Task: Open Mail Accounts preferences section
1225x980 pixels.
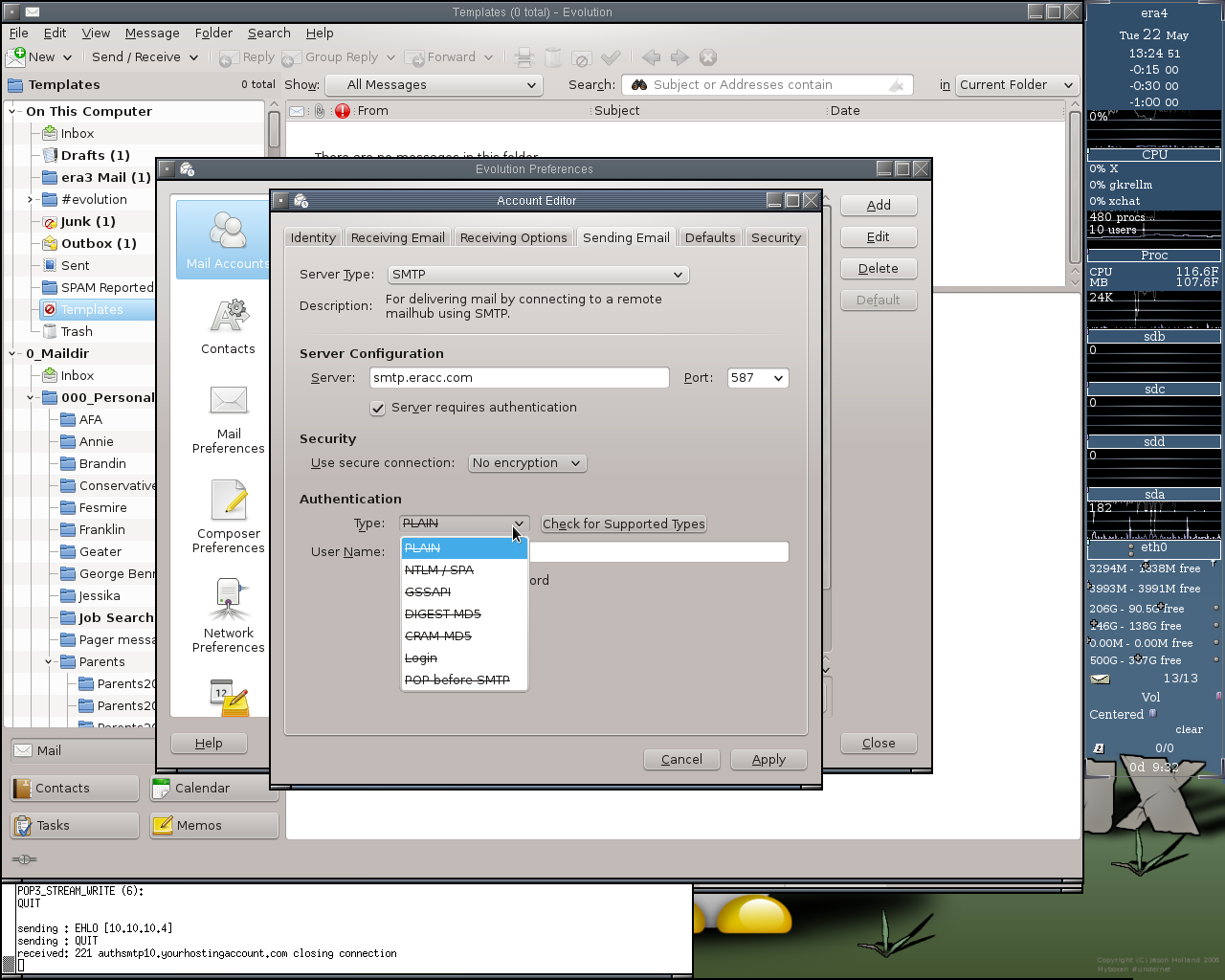Action: pyautogui.click(x=227, y=240)
